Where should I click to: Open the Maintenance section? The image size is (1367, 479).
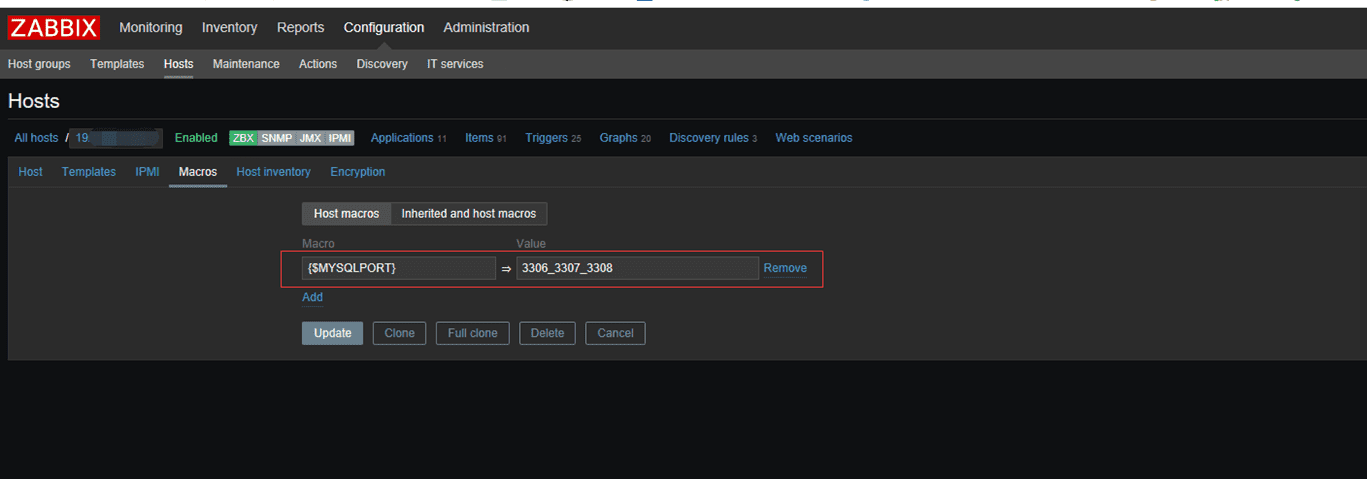(246, 64)
